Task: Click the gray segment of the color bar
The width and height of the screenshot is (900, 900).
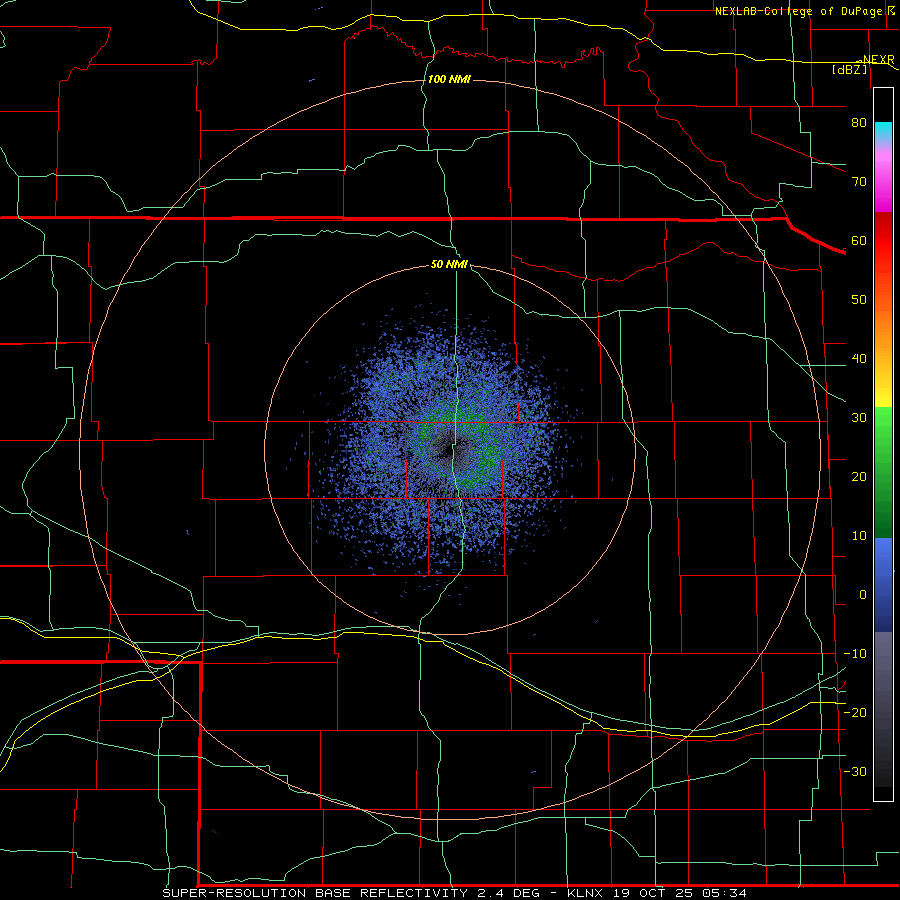Action: click(x=883, y=709)
